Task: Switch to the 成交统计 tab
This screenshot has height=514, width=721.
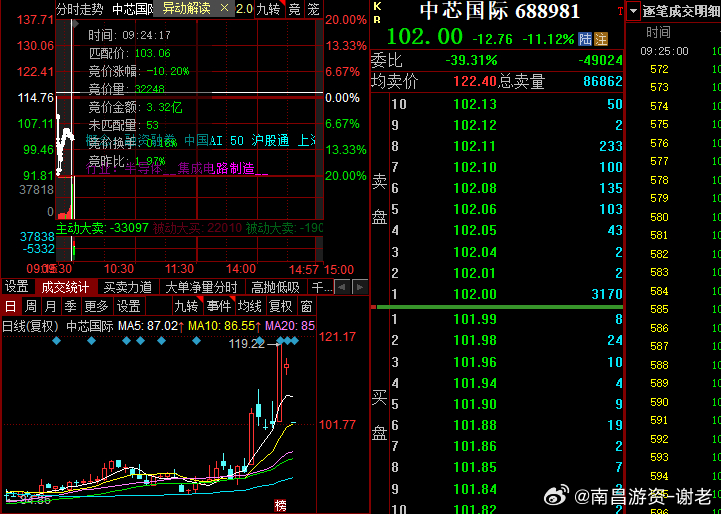Action: pos(65,287)
